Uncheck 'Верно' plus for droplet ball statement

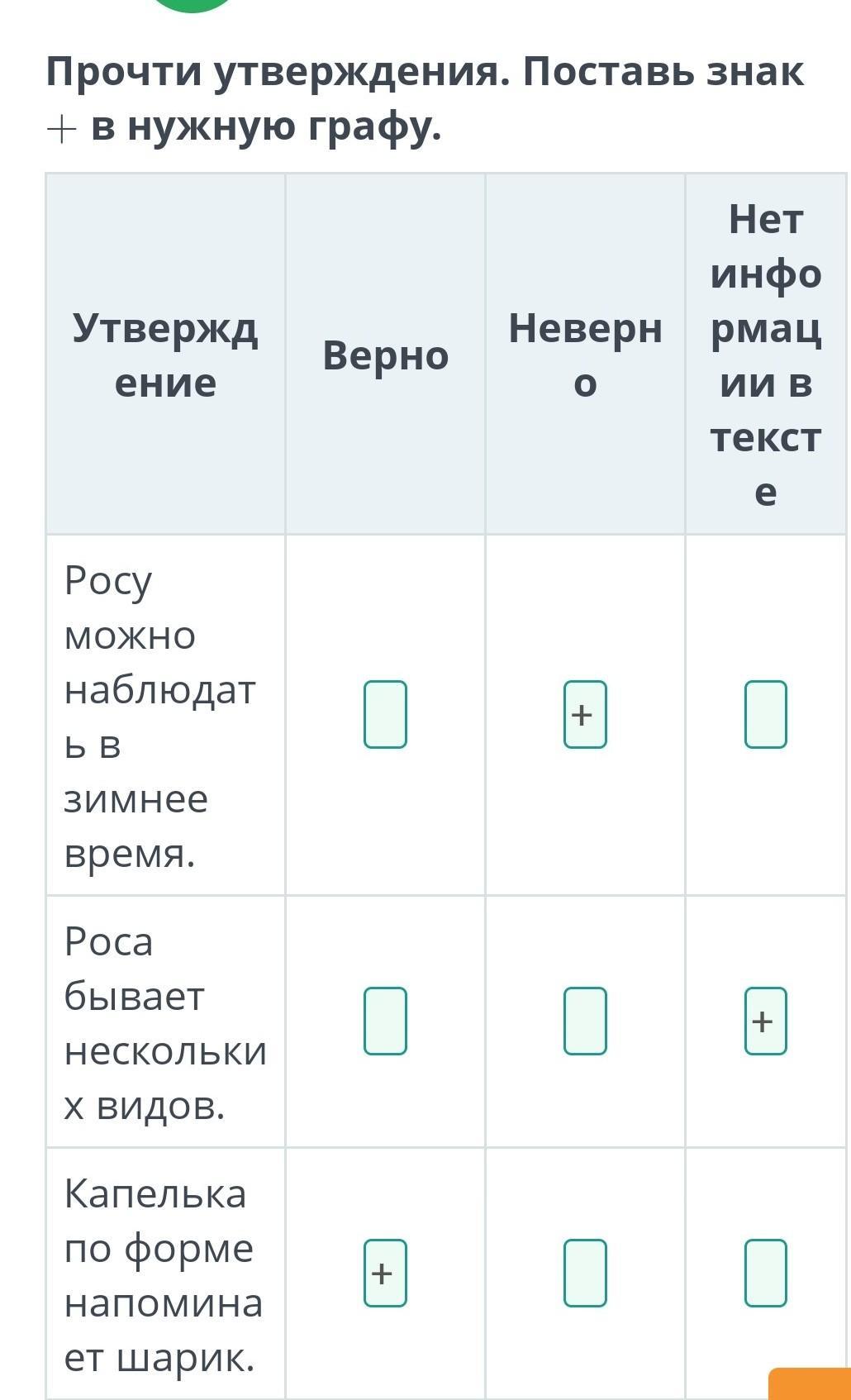[385, 1273]
